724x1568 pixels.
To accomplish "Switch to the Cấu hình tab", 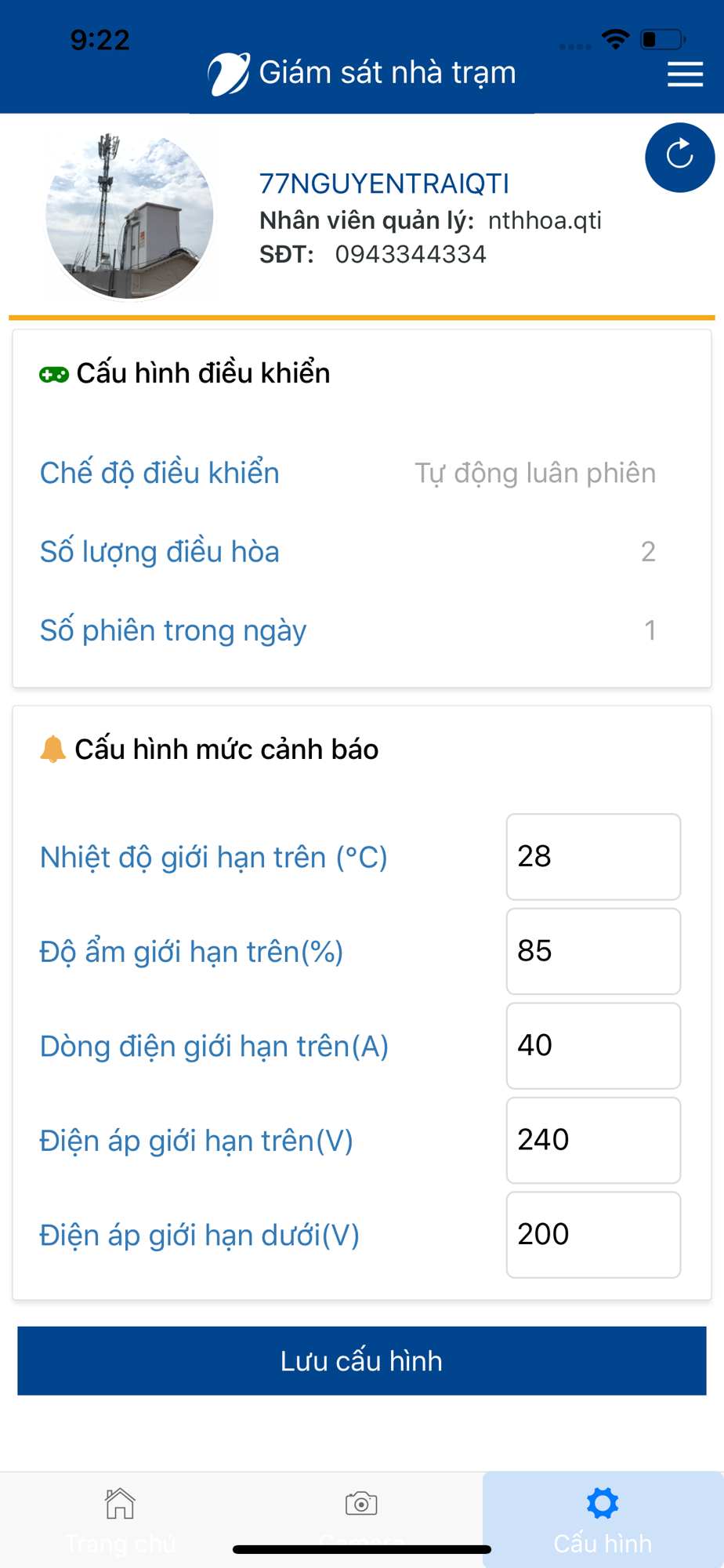I will [603, 1519].
